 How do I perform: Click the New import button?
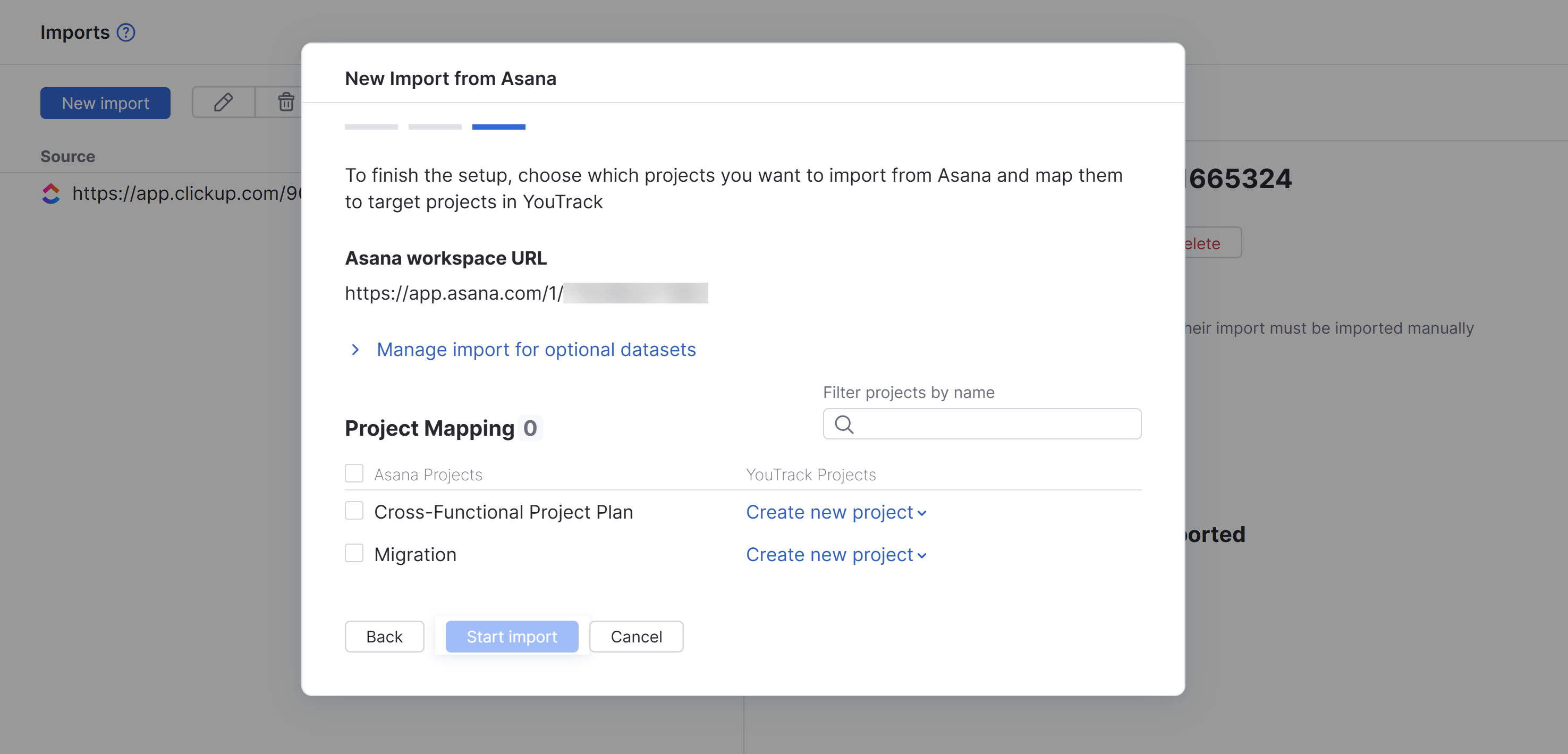click(105, 103)
